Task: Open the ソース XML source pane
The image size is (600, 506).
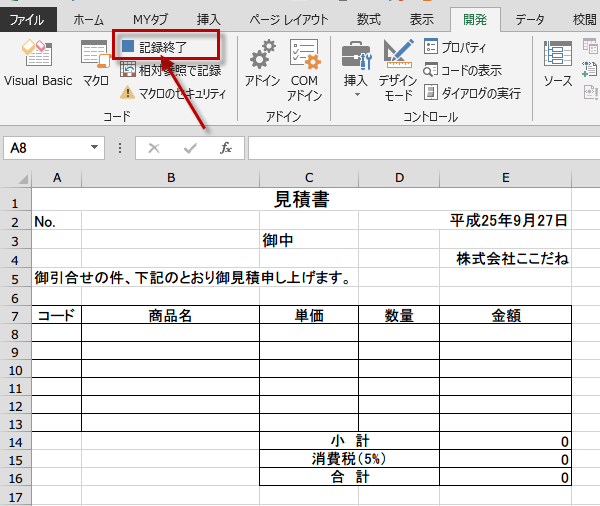Action: tap(558, 63)
